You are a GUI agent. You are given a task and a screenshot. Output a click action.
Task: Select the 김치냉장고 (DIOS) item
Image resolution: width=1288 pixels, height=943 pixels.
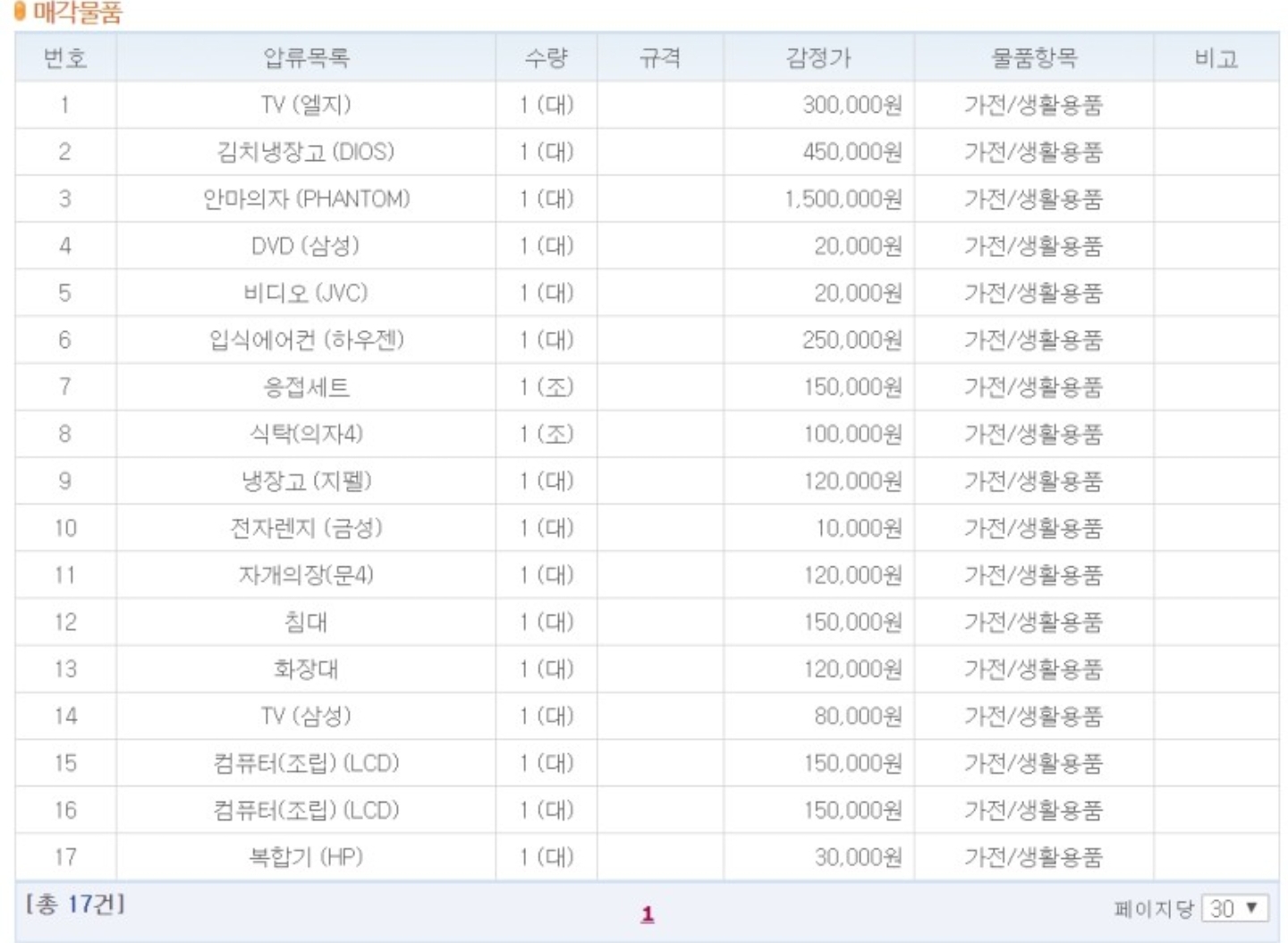click(x=306, y=151)
